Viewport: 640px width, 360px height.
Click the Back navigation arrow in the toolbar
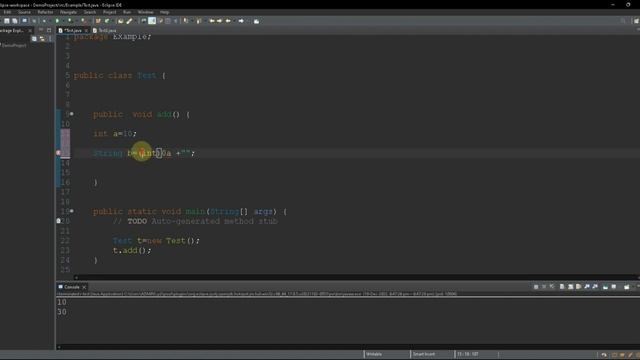pos(228,21)
